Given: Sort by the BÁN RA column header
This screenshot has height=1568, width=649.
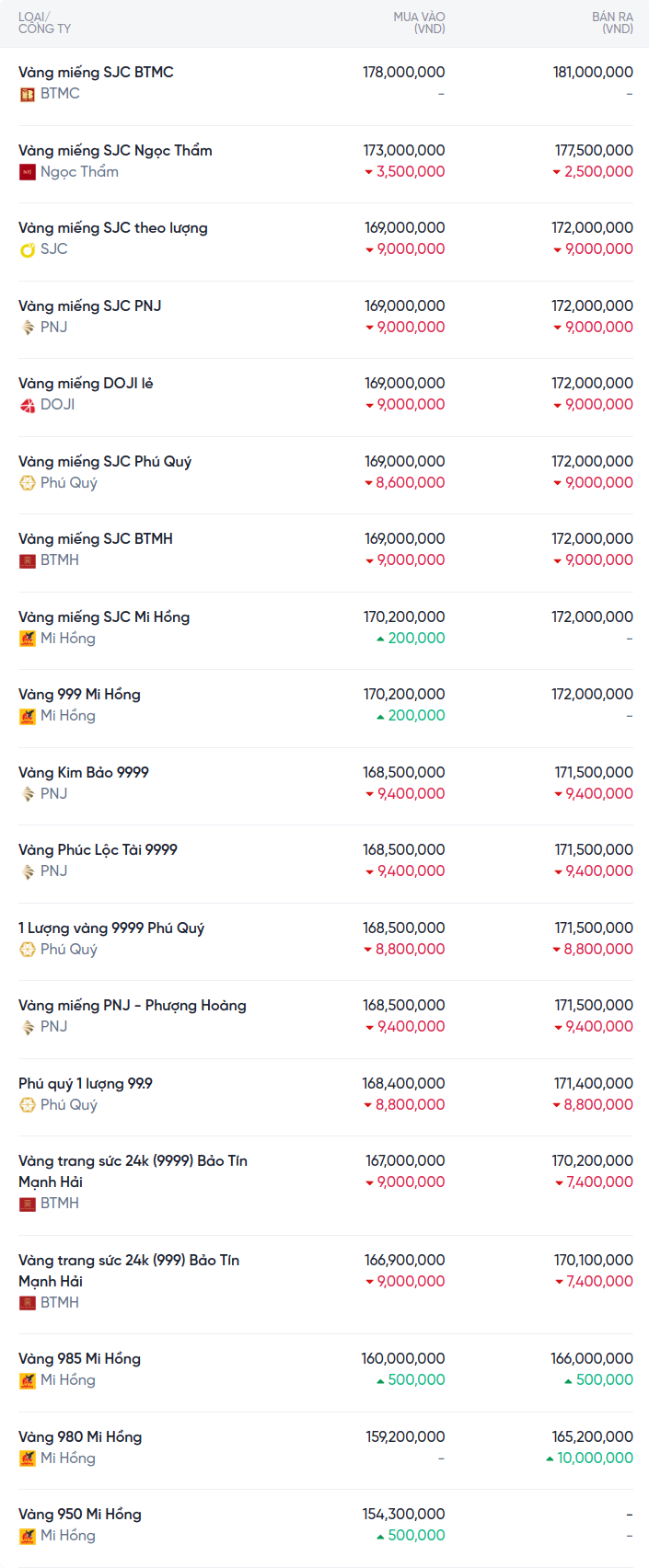Looking at the screenshot, I should [x=612, y=23].
